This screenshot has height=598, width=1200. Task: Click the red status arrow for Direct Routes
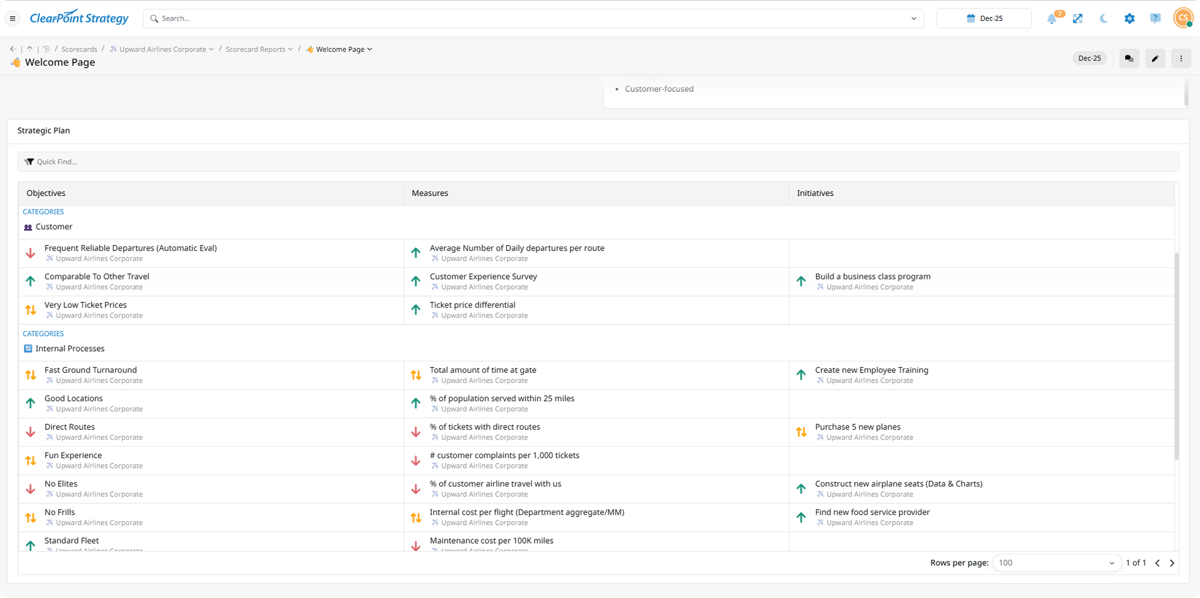coord(30,432)
